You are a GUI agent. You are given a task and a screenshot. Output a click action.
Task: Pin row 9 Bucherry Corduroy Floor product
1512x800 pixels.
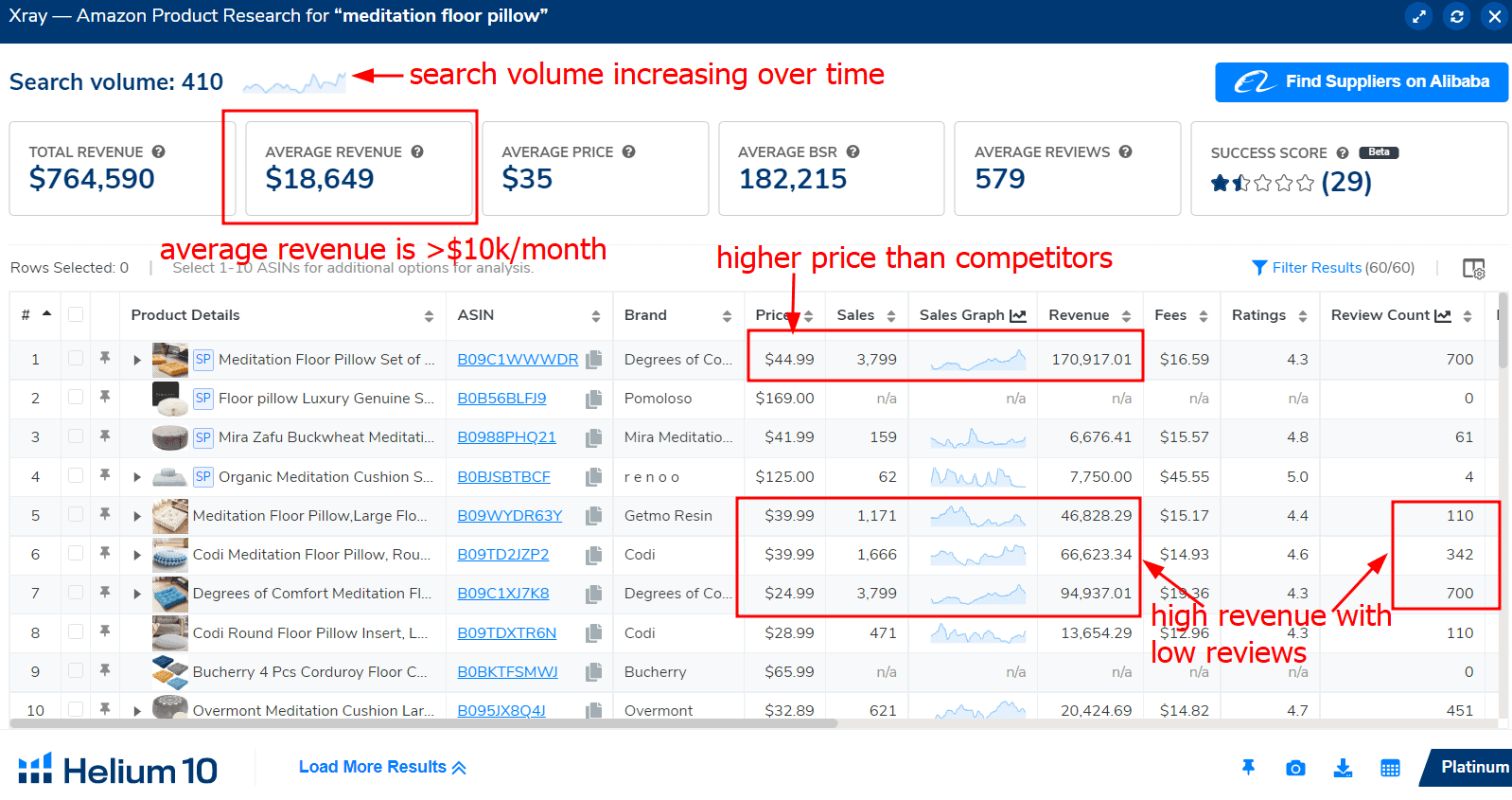[x=105, y=670]
